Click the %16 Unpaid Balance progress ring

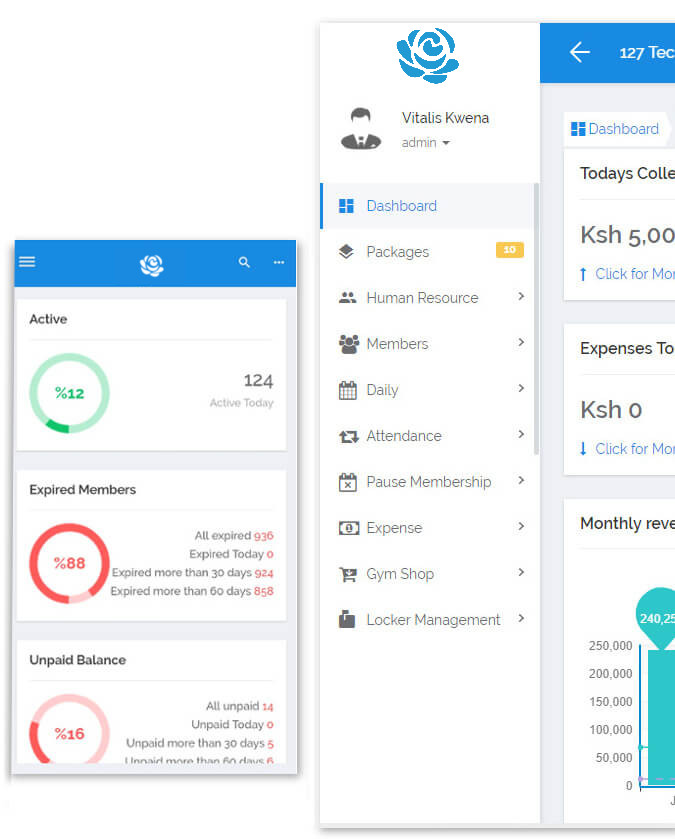(69, 729)
